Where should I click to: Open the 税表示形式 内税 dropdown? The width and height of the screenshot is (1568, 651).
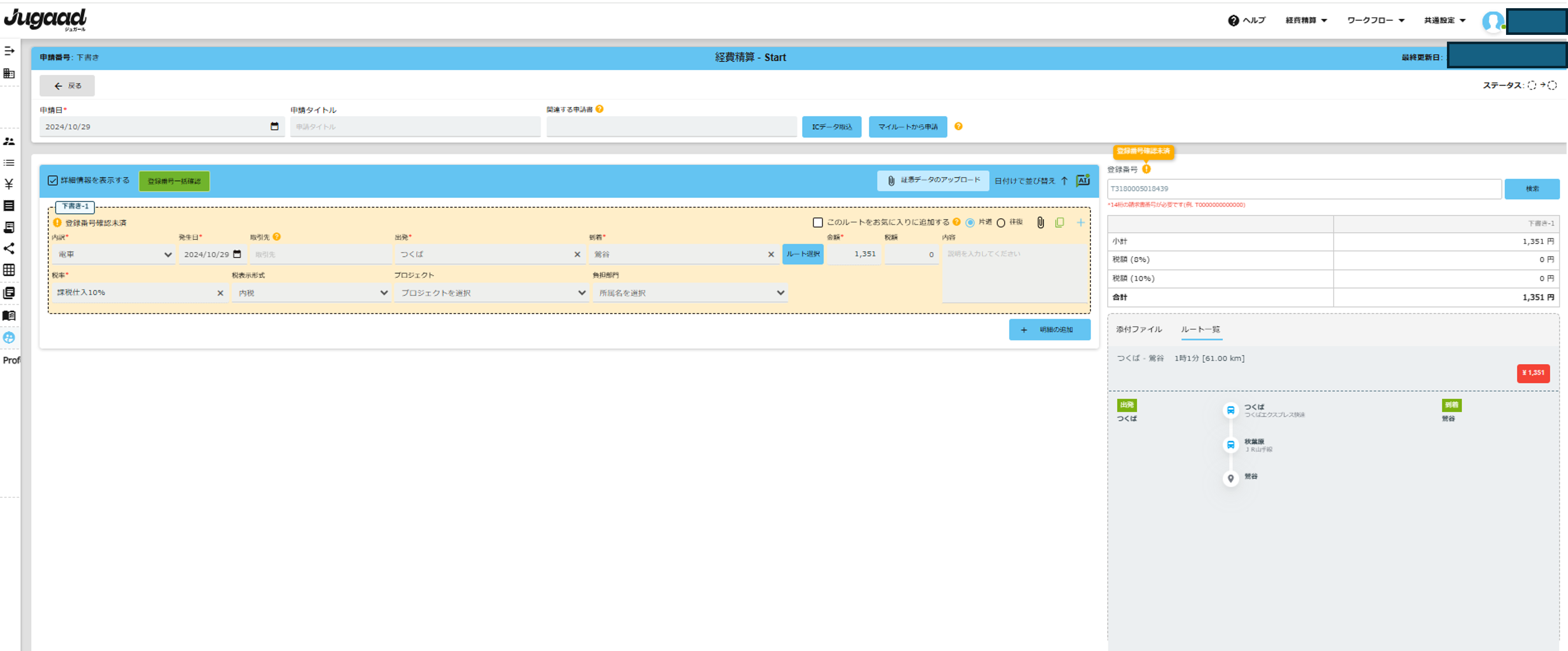311,293
